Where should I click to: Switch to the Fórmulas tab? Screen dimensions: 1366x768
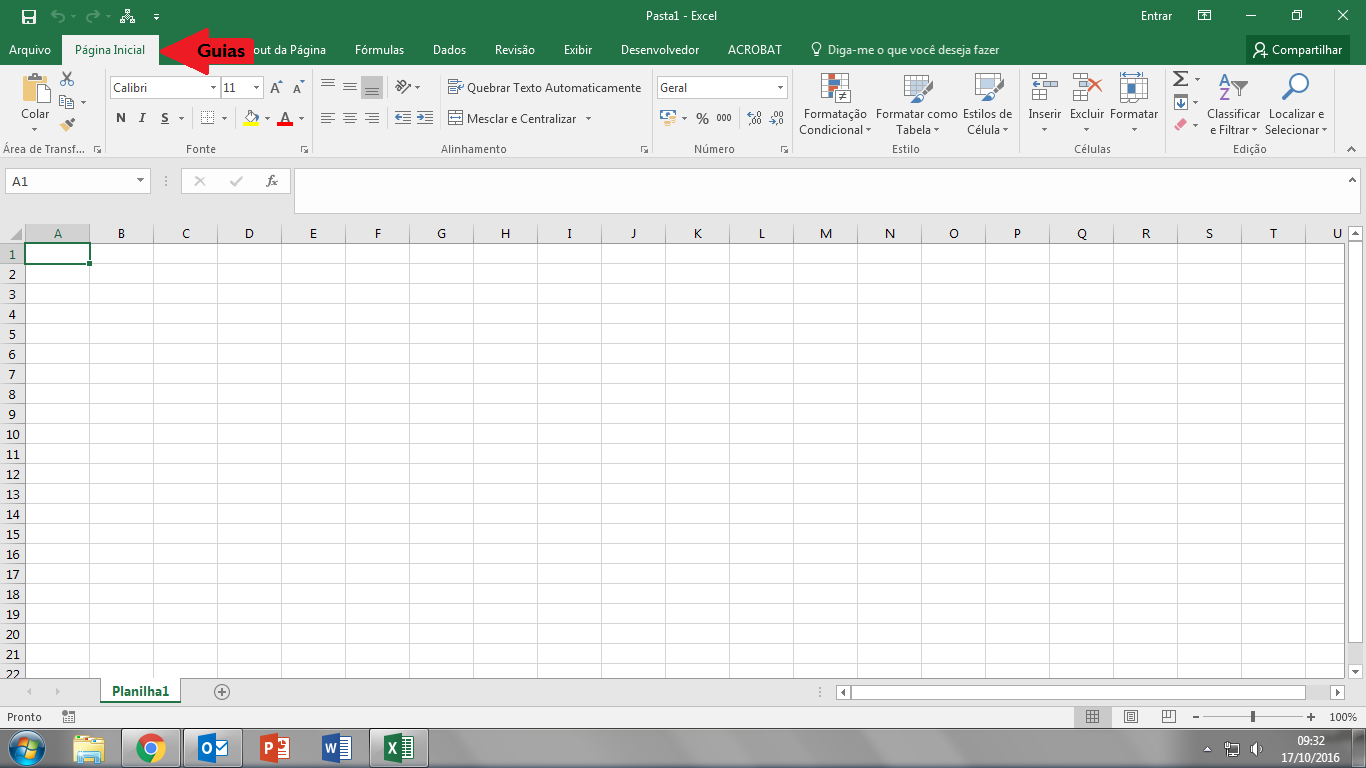[379, 50]
